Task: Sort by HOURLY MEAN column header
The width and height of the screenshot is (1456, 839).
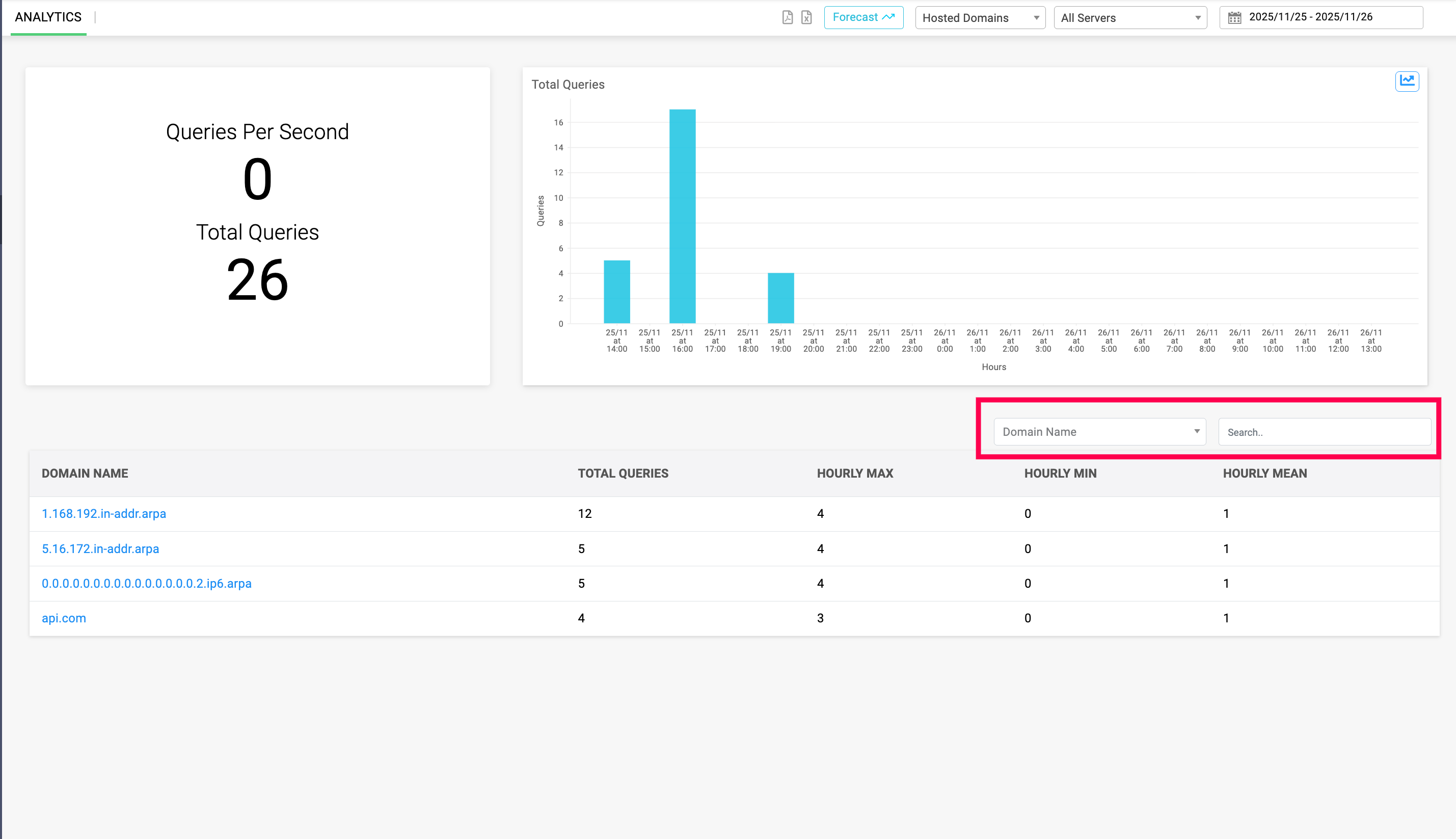Action: point(1265,473)
